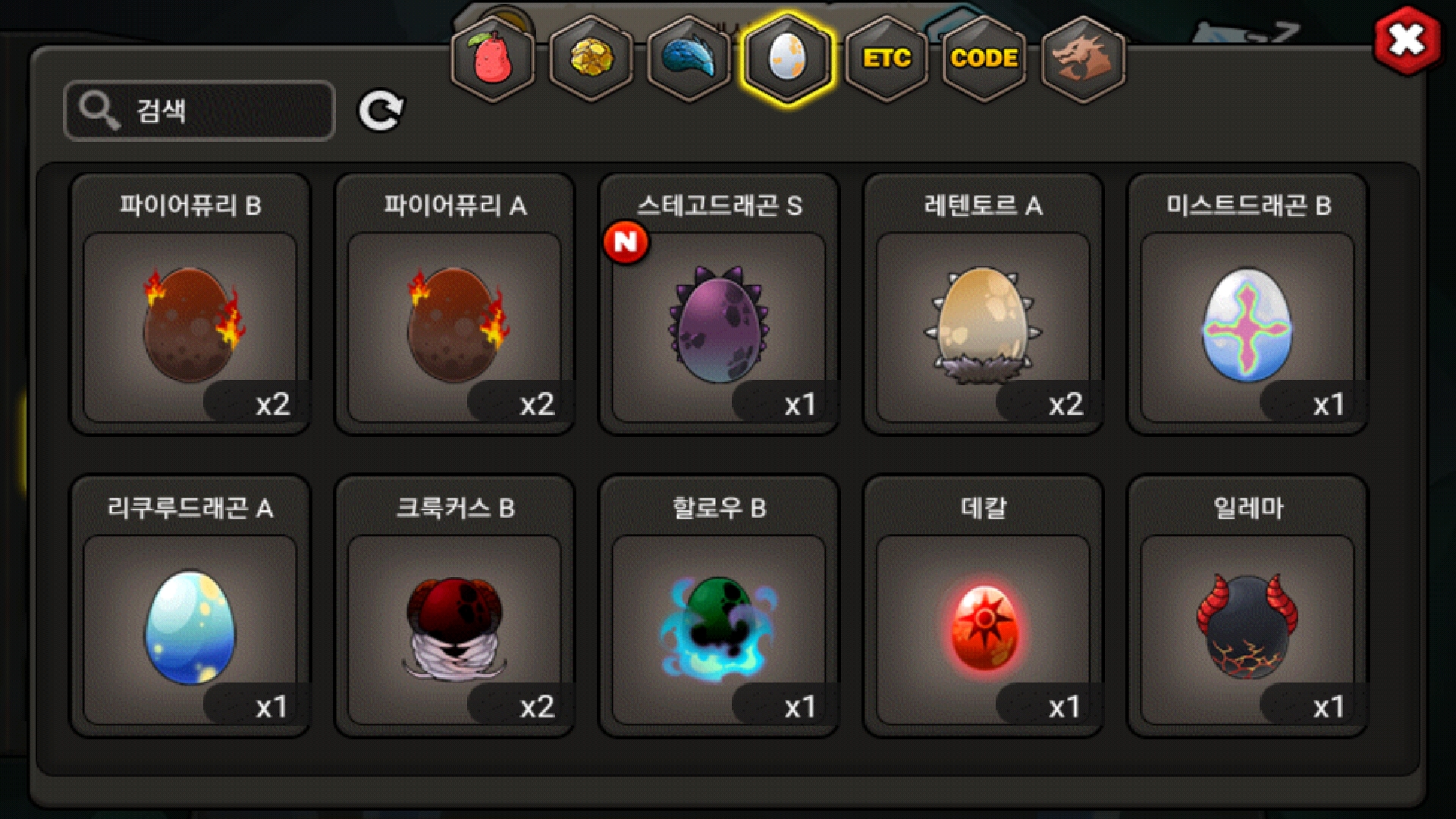This screenshot has width=1456, height=819.
Task: Pick the green flame 할로우 B egg
Action: (719, 607)
